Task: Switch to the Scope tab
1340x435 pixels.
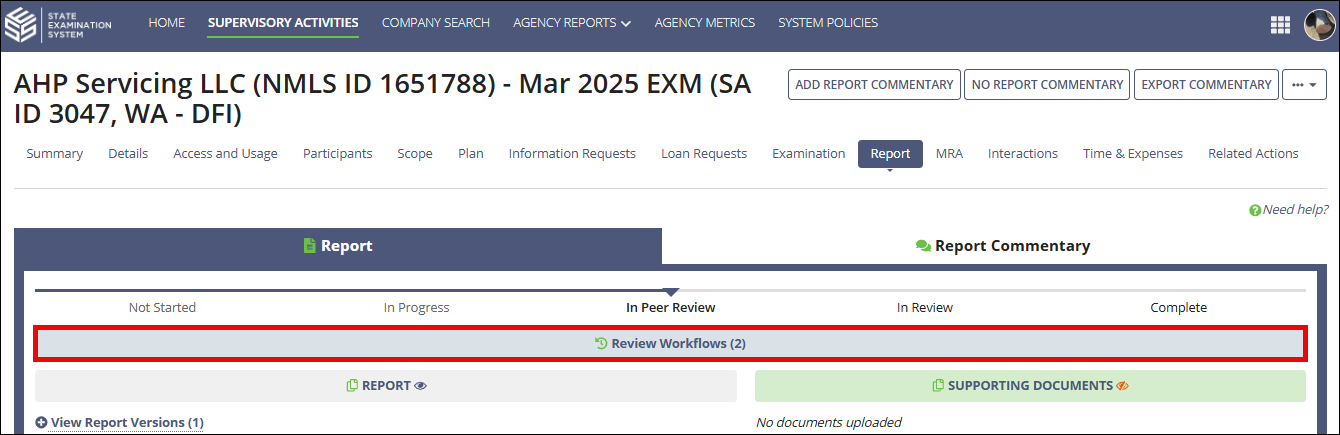Action: tap(415, 154)
